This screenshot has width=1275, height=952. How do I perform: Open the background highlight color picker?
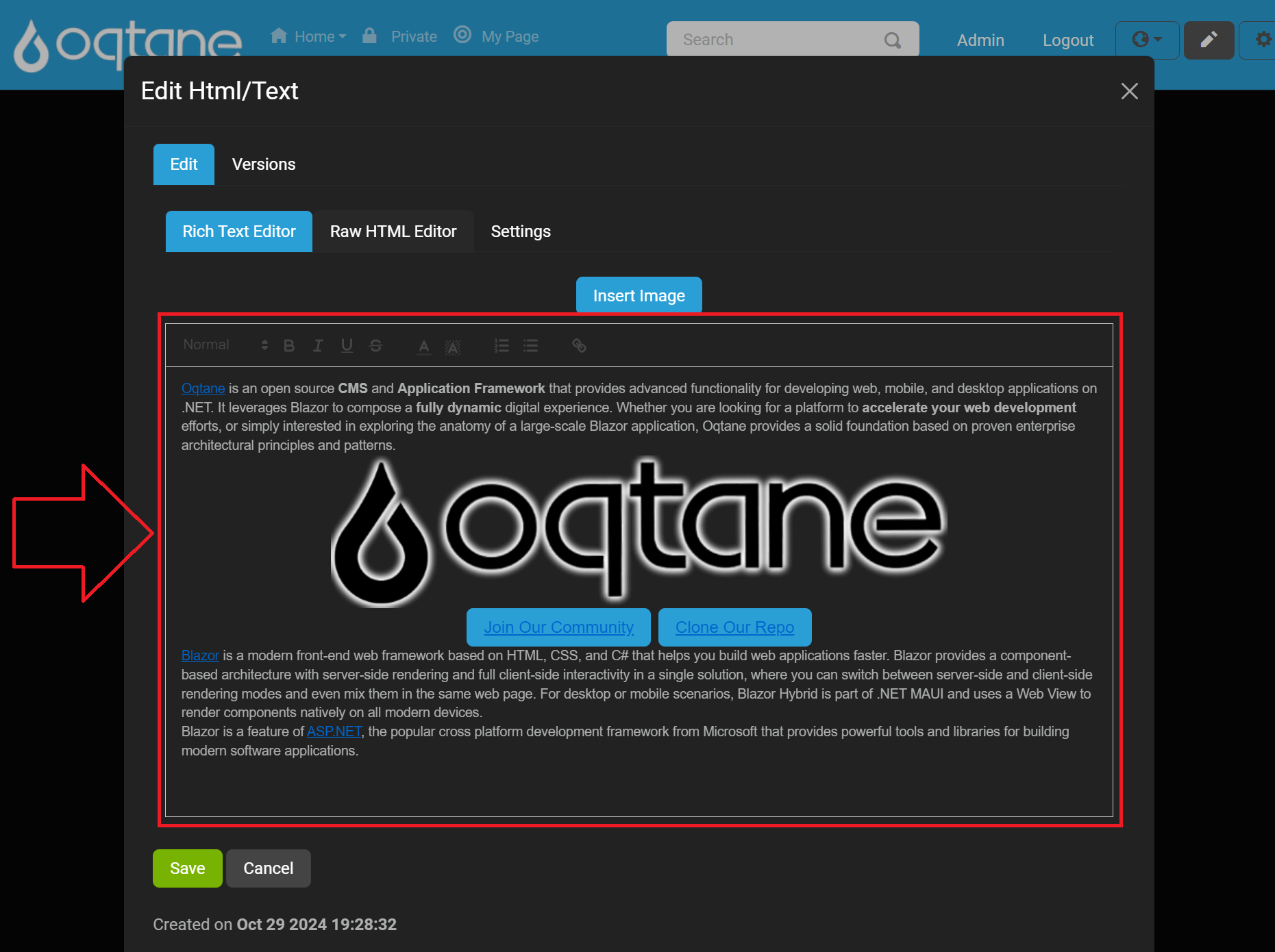coord(453,347)
